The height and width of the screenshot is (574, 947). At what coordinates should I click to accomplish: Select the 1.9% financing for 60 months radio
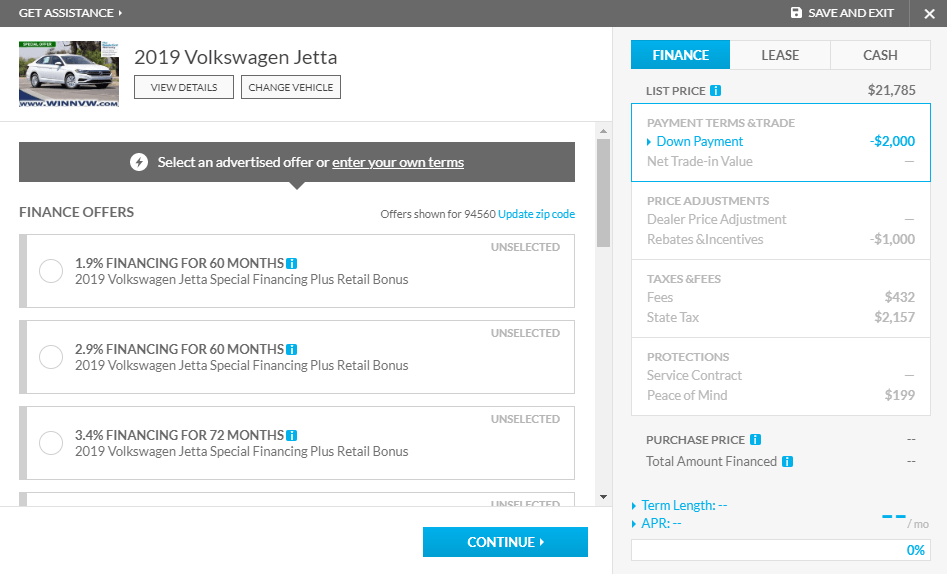click(51, 271)
